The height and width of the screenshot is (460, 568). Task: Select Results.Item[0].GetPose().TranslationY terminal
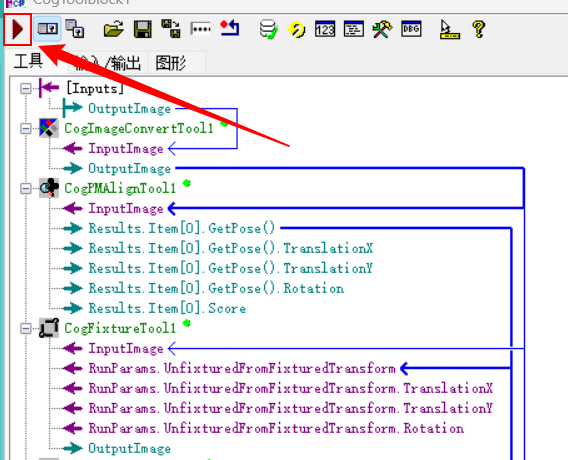231,268
